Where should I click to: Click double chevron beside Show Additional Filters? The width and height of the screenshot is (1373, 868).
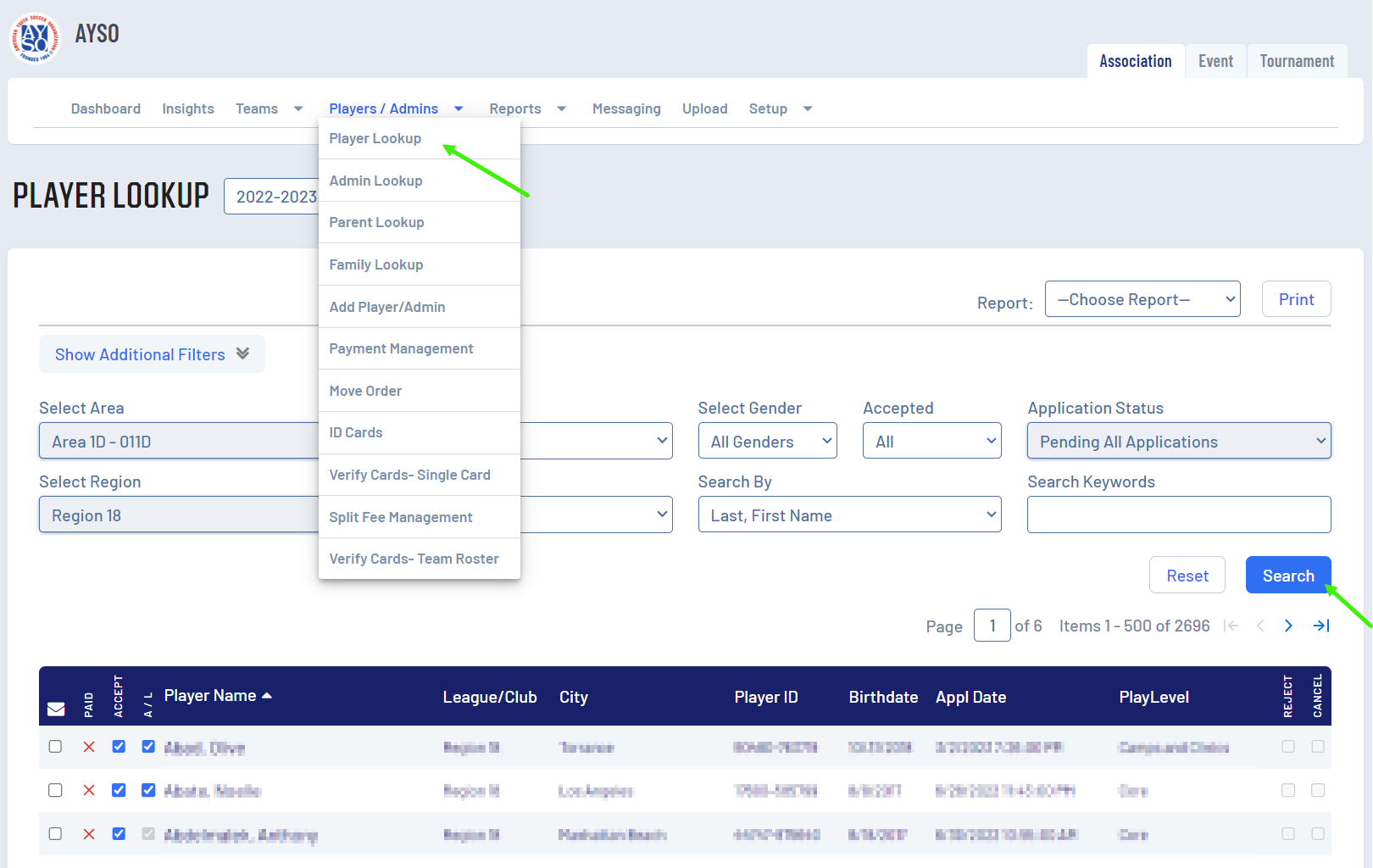(x=243, y=353)
